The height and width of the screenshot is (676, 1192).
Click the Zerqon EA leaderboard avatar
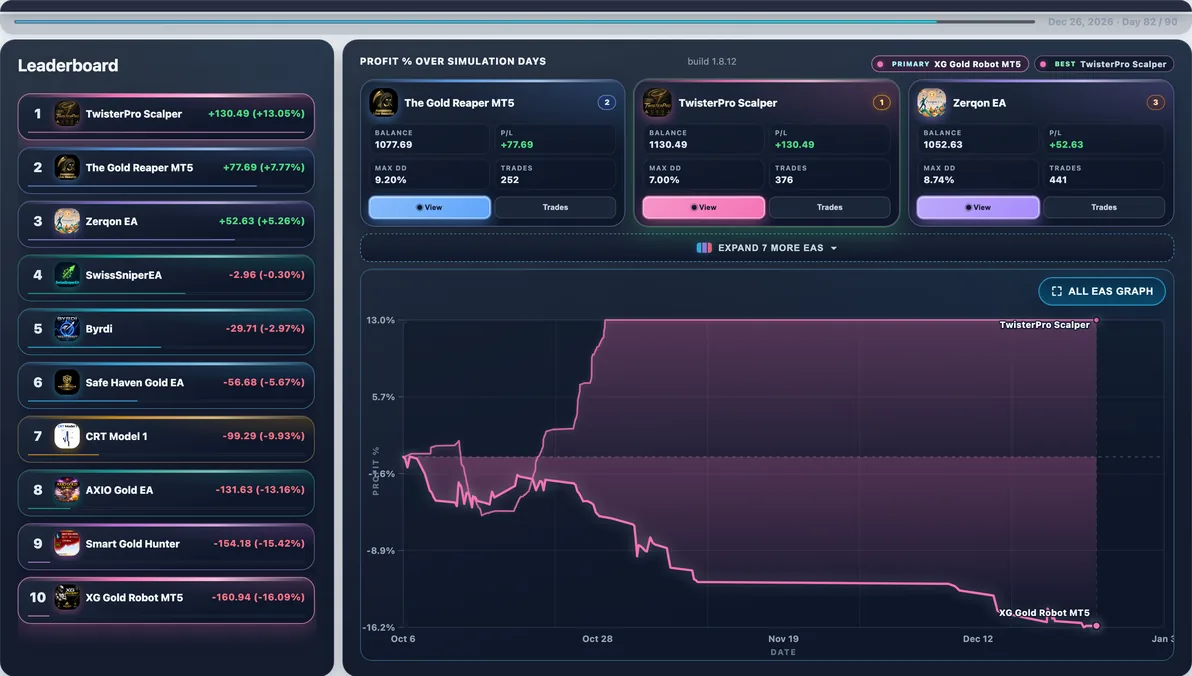(x=67, y=221)
